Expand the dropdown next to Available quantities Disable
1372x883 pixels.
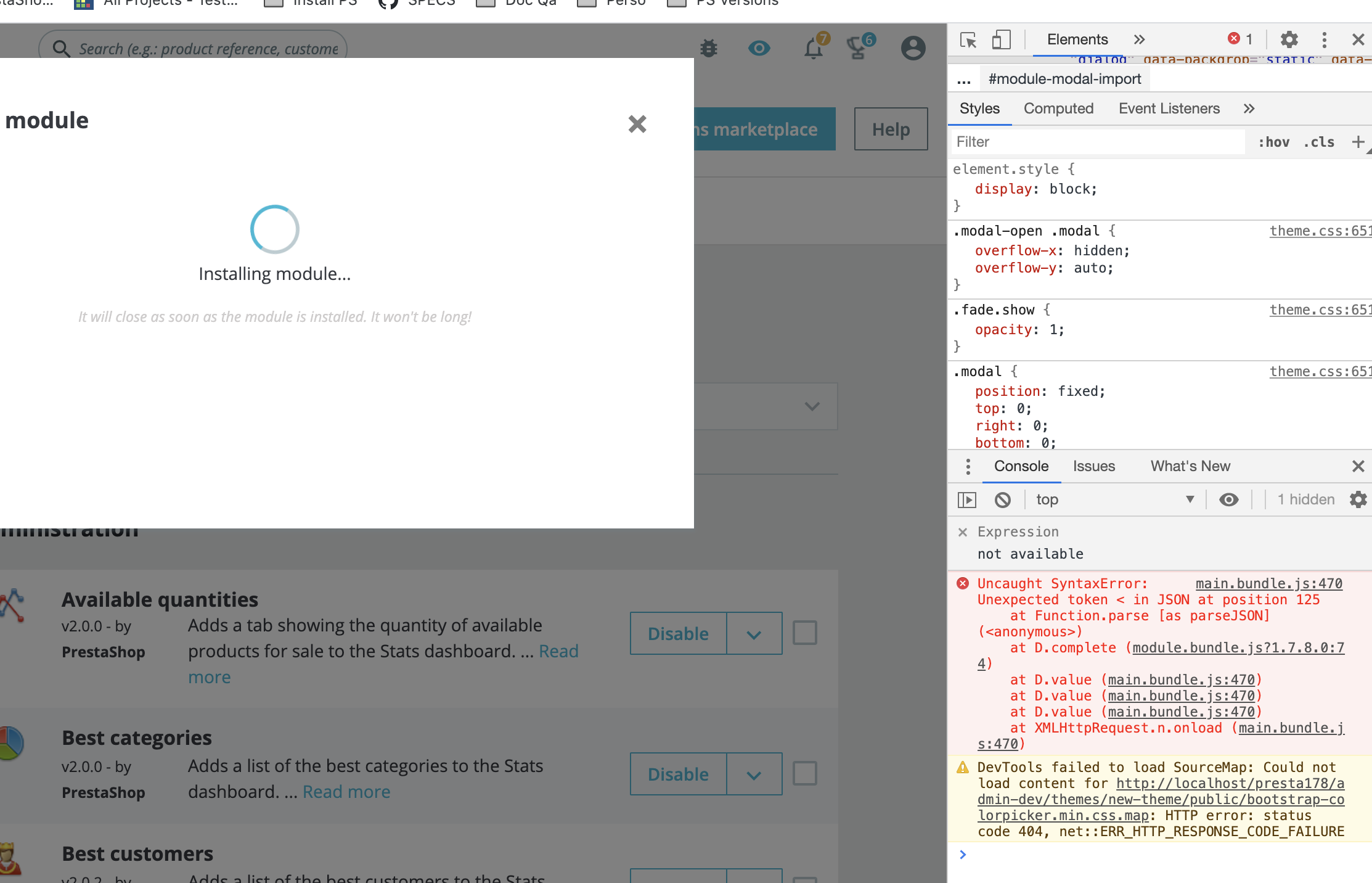pyautogui.click(x=754, y=633)
